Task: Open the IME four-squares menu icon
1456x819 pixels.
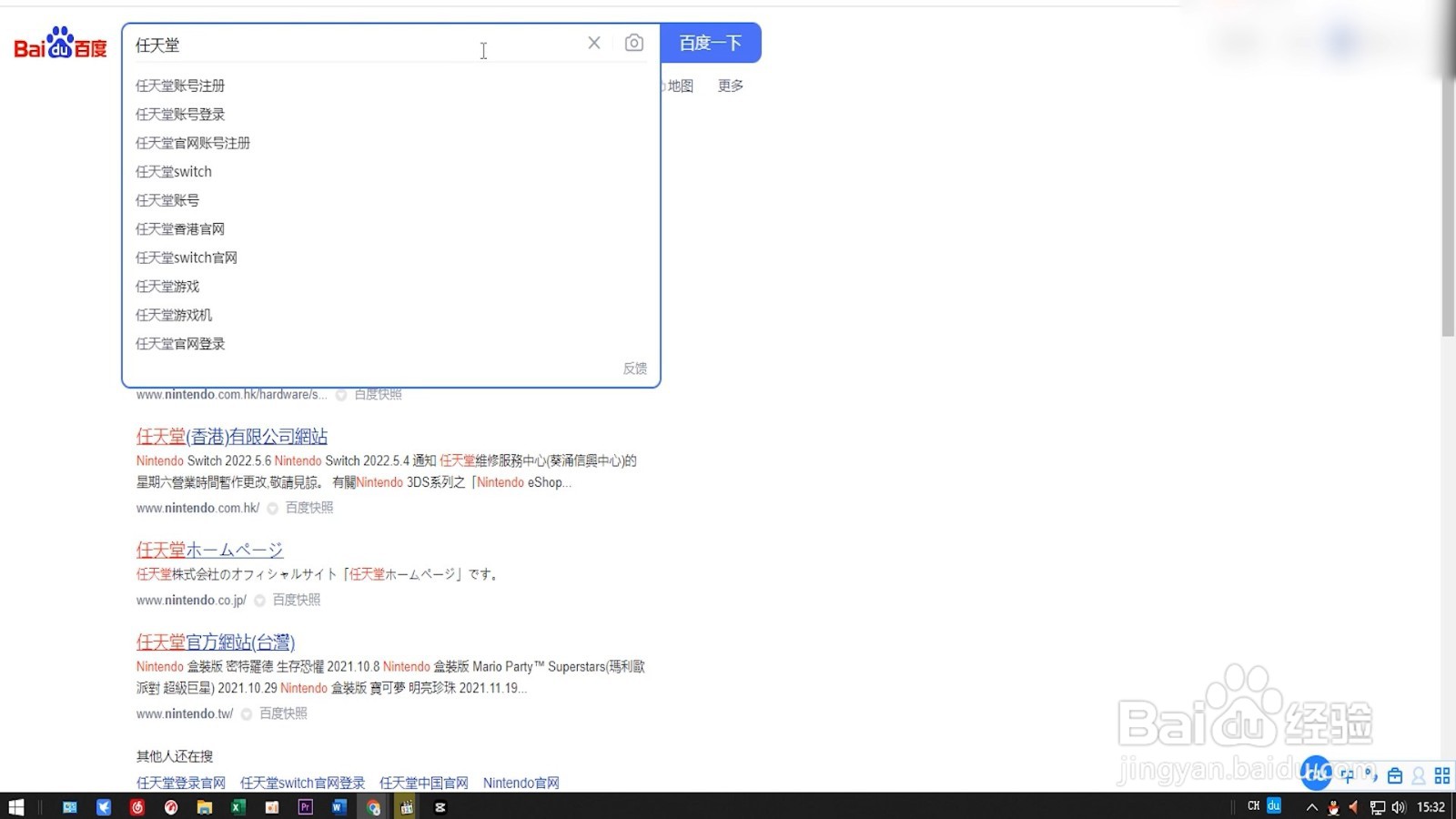Action: (x=1442, y=776)
